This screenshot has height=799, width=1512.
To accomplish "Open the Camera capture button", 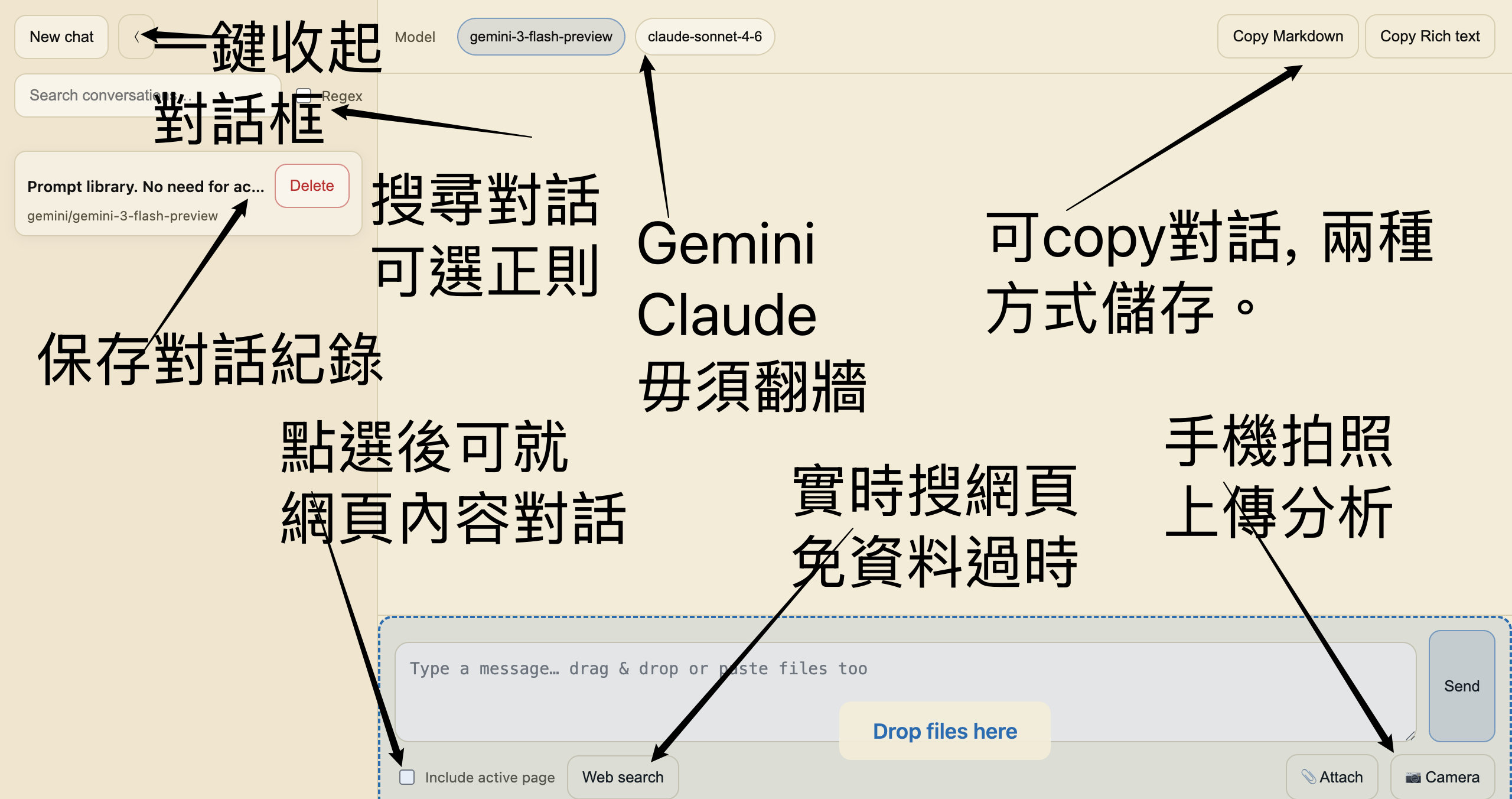I will 1442,777.
